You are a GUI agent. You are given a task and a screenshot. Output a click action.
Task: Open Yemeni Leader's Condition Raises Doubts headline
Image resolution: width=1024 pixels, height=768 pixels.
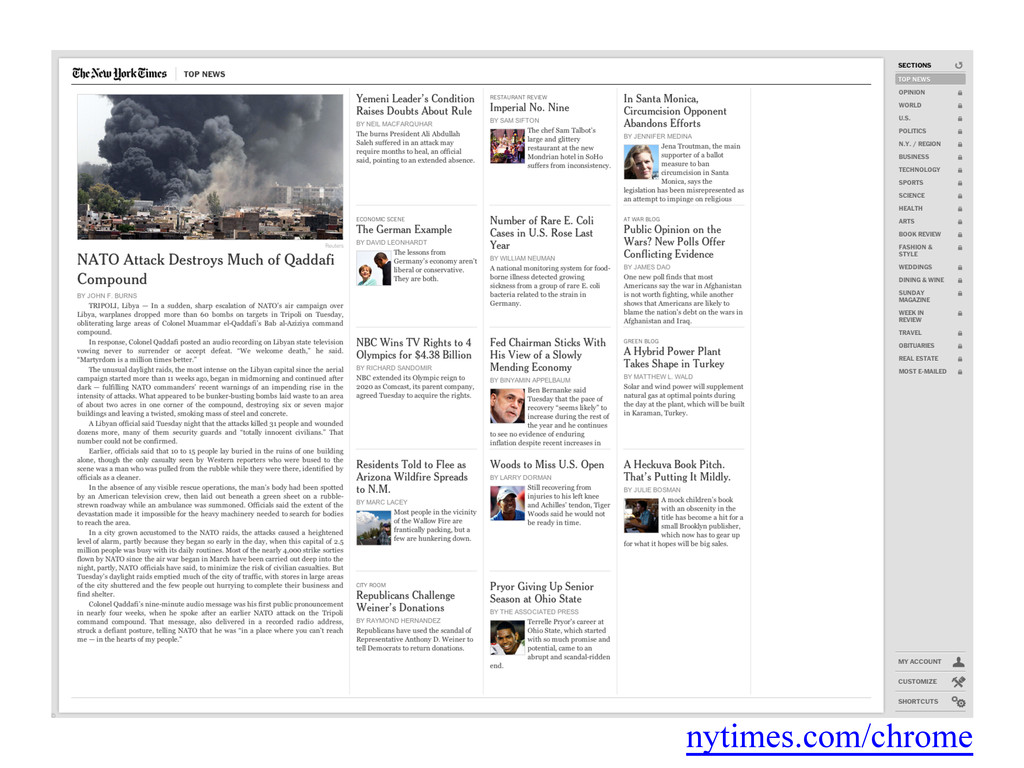click(415, 104)
